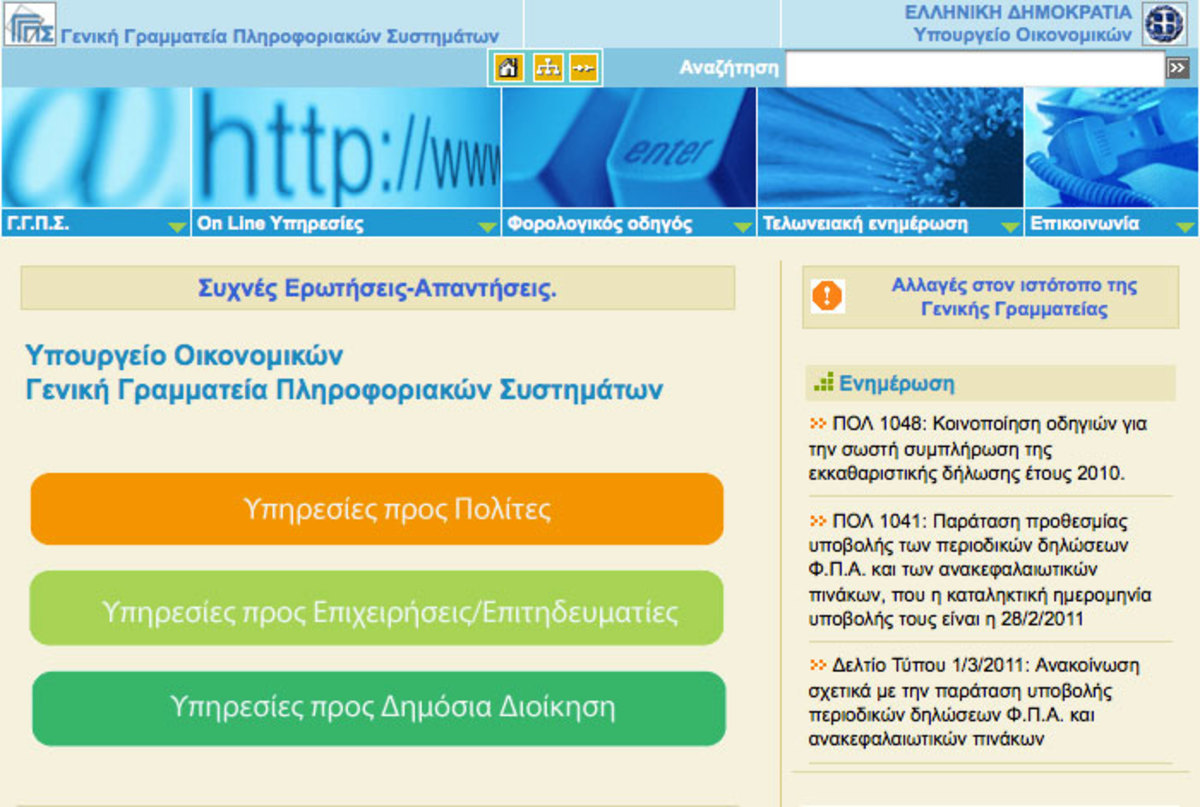Click the orange Υπηρεσίες προς Πολίτες button
The width and height of the screenshot is (1200, 807).
point(377,509)
